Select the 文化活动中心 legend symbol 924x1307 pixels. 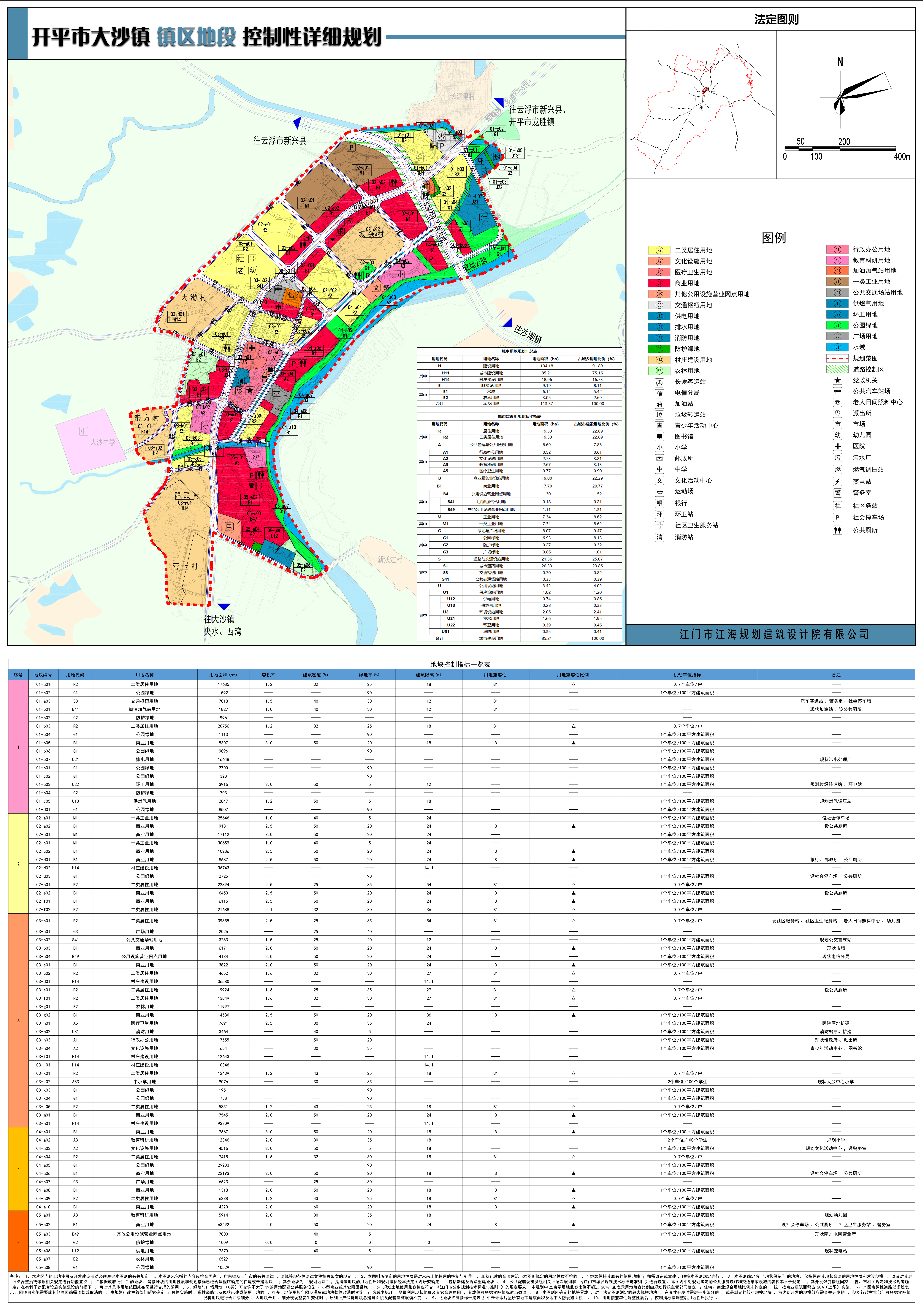(x=659, y=480)
